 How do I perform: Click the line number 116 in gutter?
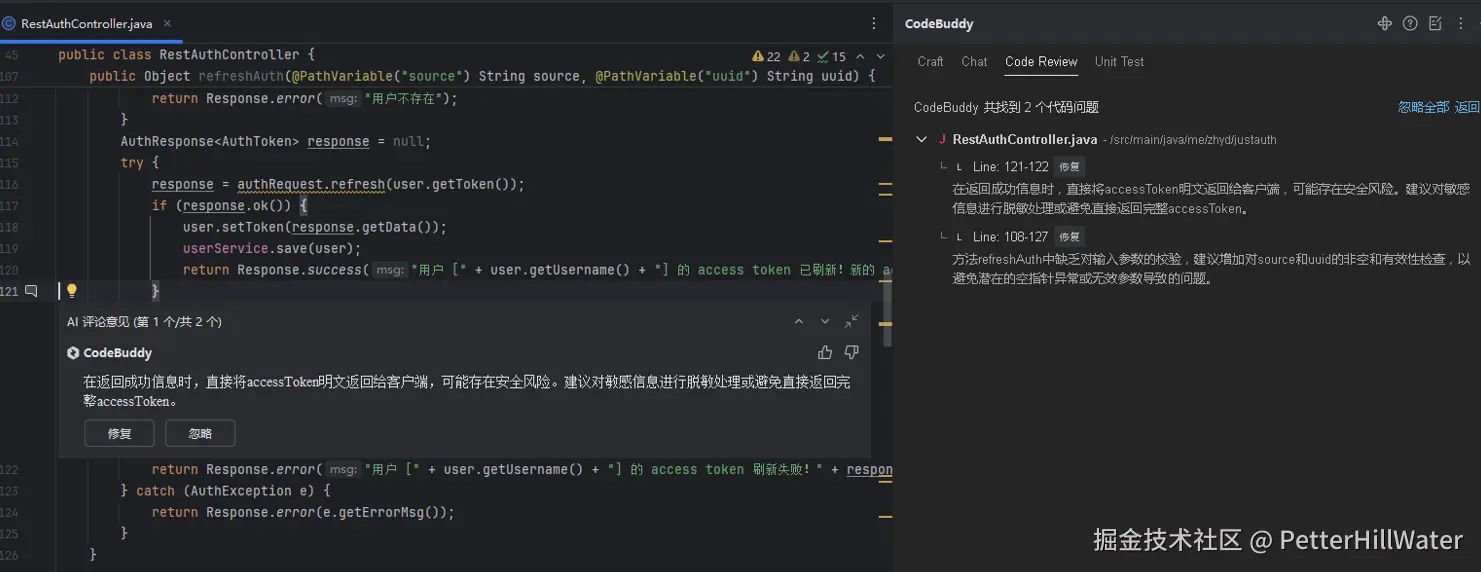pyautogui.click(x=10, y=185)
